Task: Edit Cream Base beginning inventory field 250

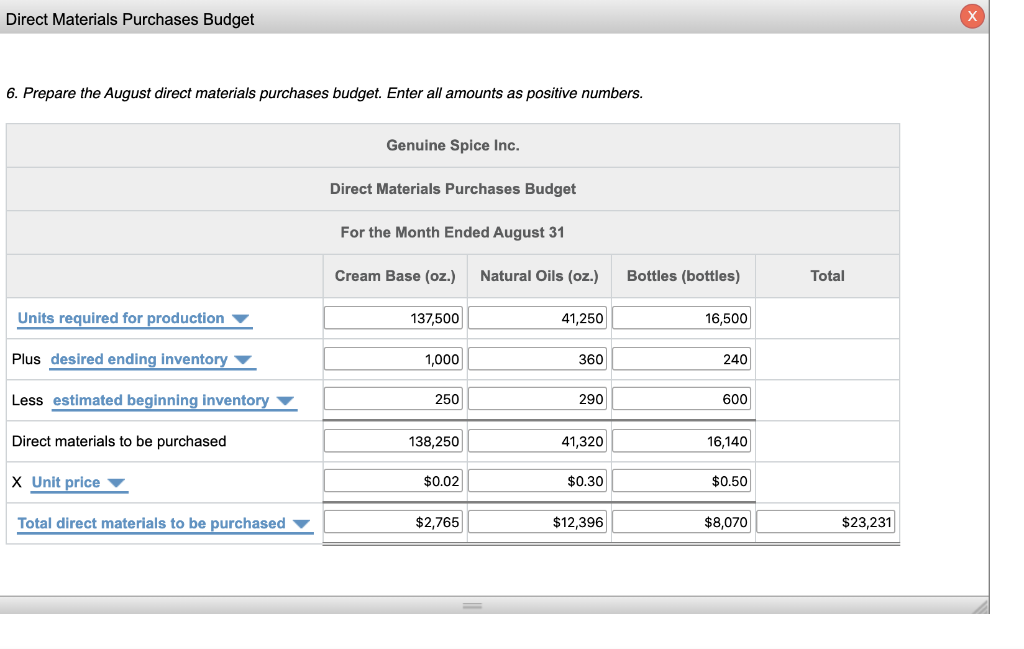Action: [393, 399]
